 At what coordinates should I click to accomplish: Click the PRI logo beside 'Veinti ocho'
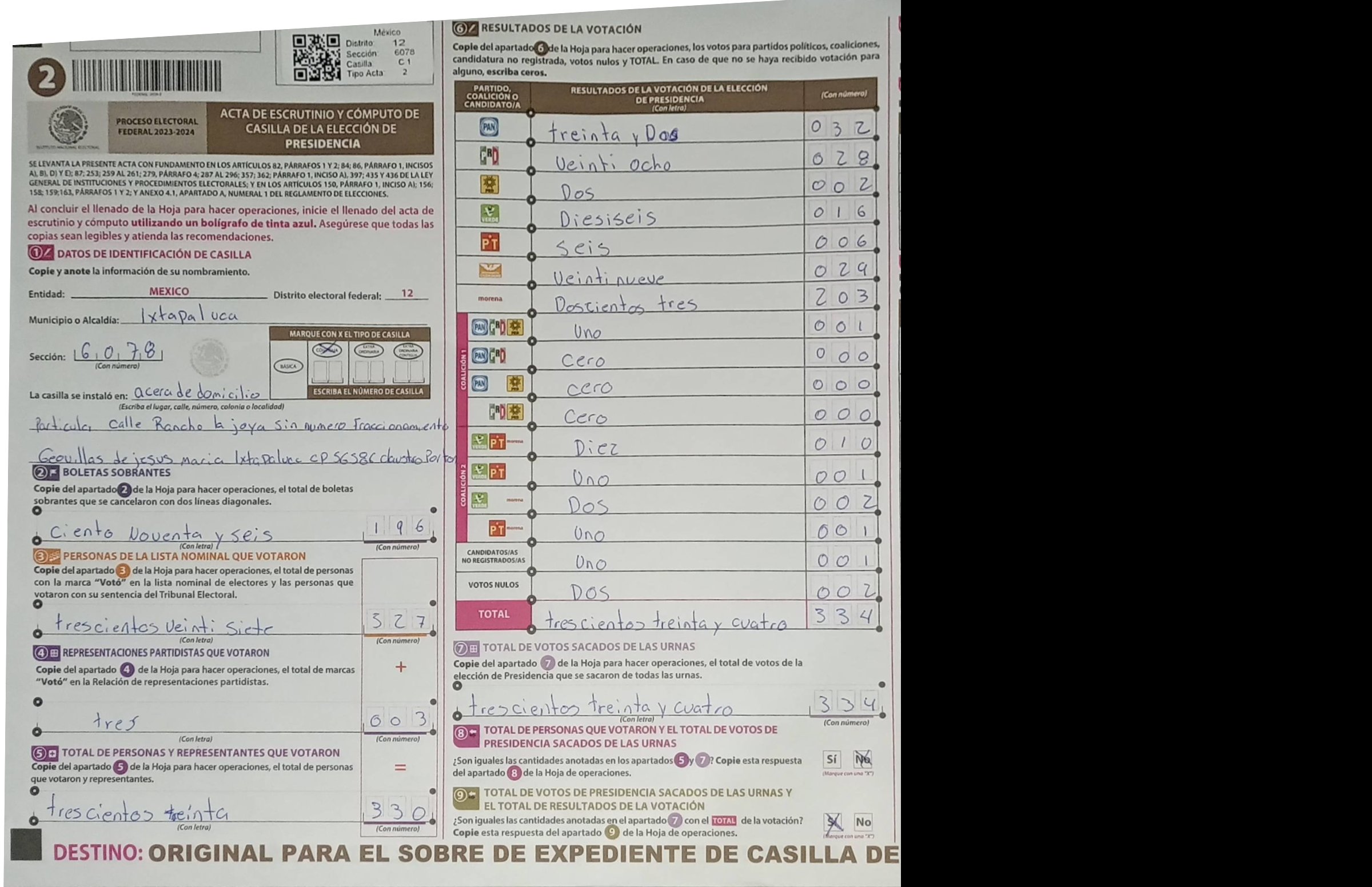(489, 155)
